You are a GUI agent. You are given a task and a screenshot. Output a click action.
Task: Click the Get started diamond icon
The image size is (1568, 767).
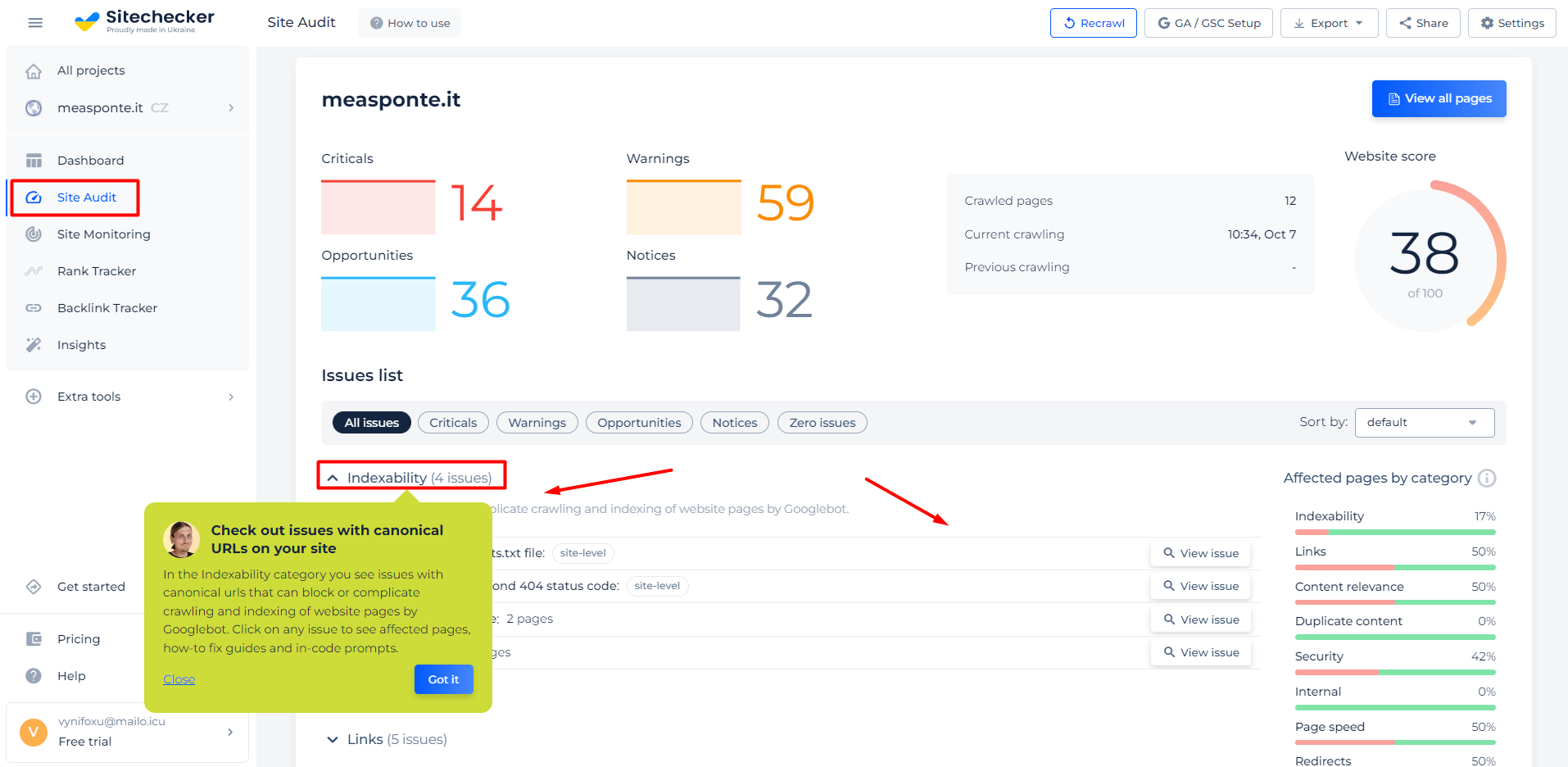34,587
